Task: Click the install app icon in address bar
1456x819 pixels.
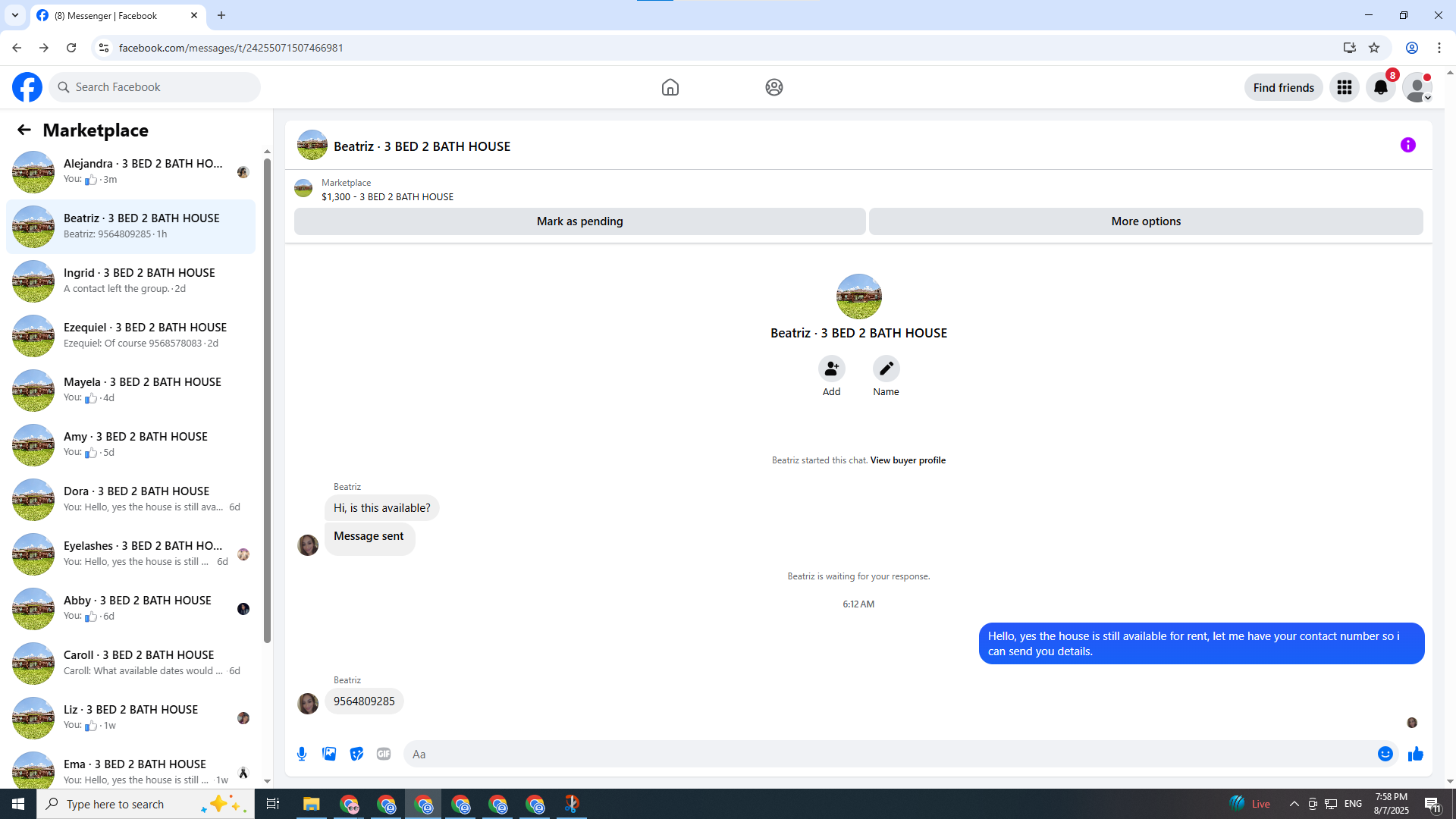Action: tap(1350, 48)
